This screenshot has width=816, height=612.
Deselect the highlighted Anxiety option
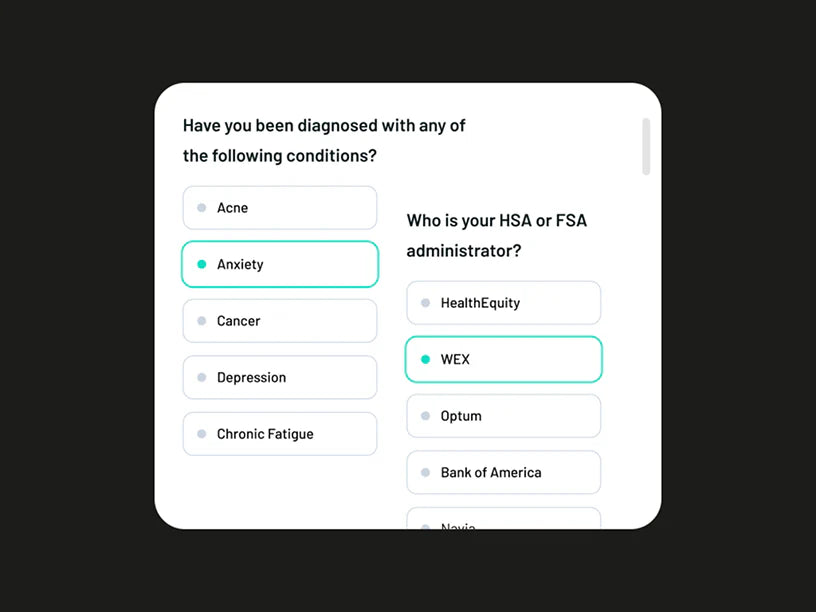pos(279,264)
